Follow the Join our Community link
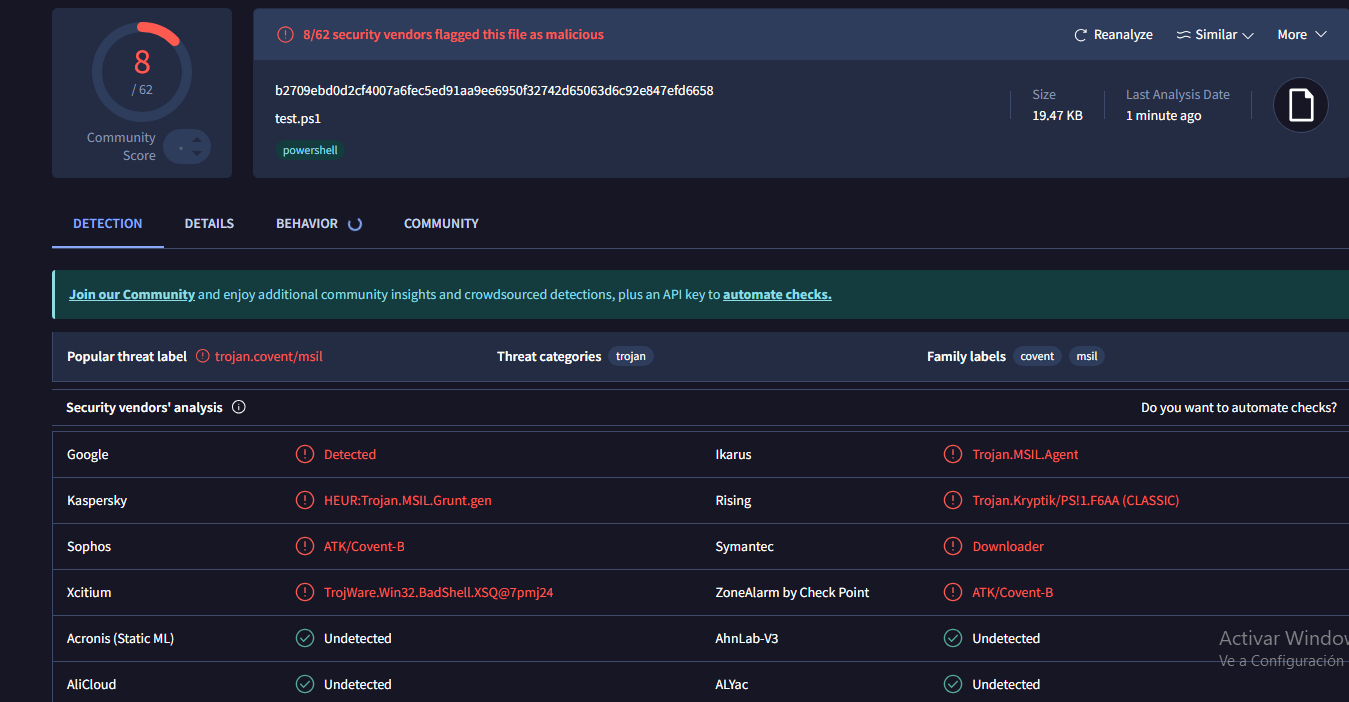1349x702 pixels. pos(132,294)
